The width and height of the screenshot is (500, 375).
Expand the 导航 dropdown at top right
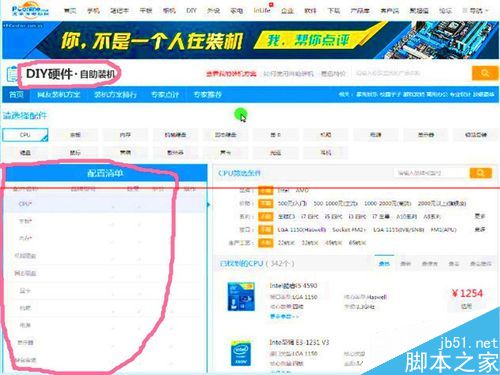(475, 11)
